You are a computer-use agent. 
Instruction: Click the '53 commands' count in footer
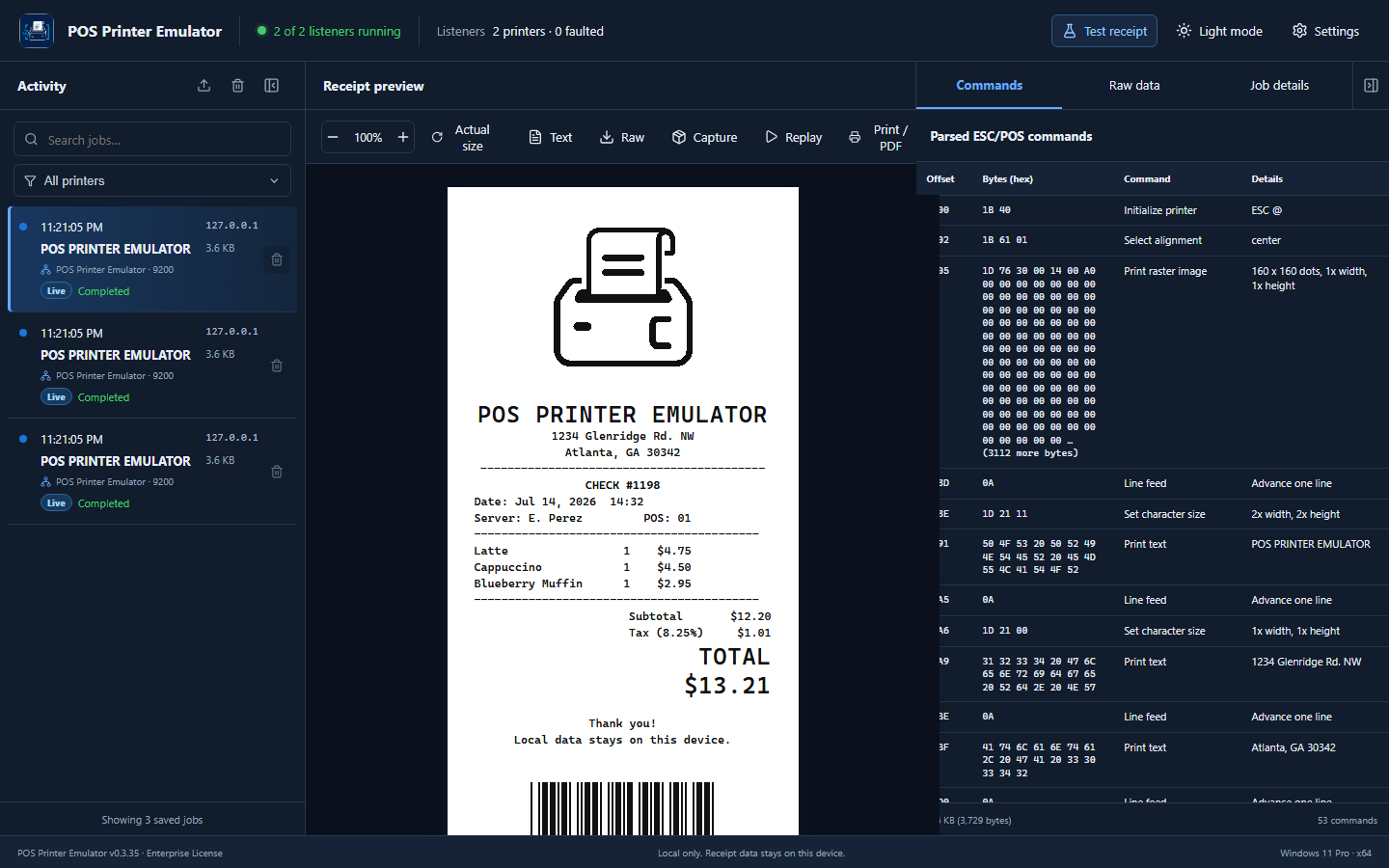pos(1347,821)
